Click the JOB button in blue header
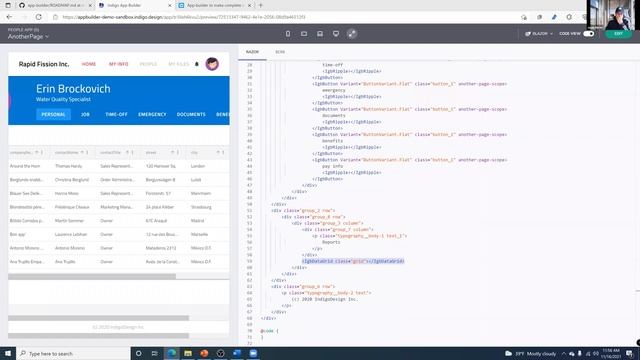Viewport: 640px width, 360px height. 85,114
